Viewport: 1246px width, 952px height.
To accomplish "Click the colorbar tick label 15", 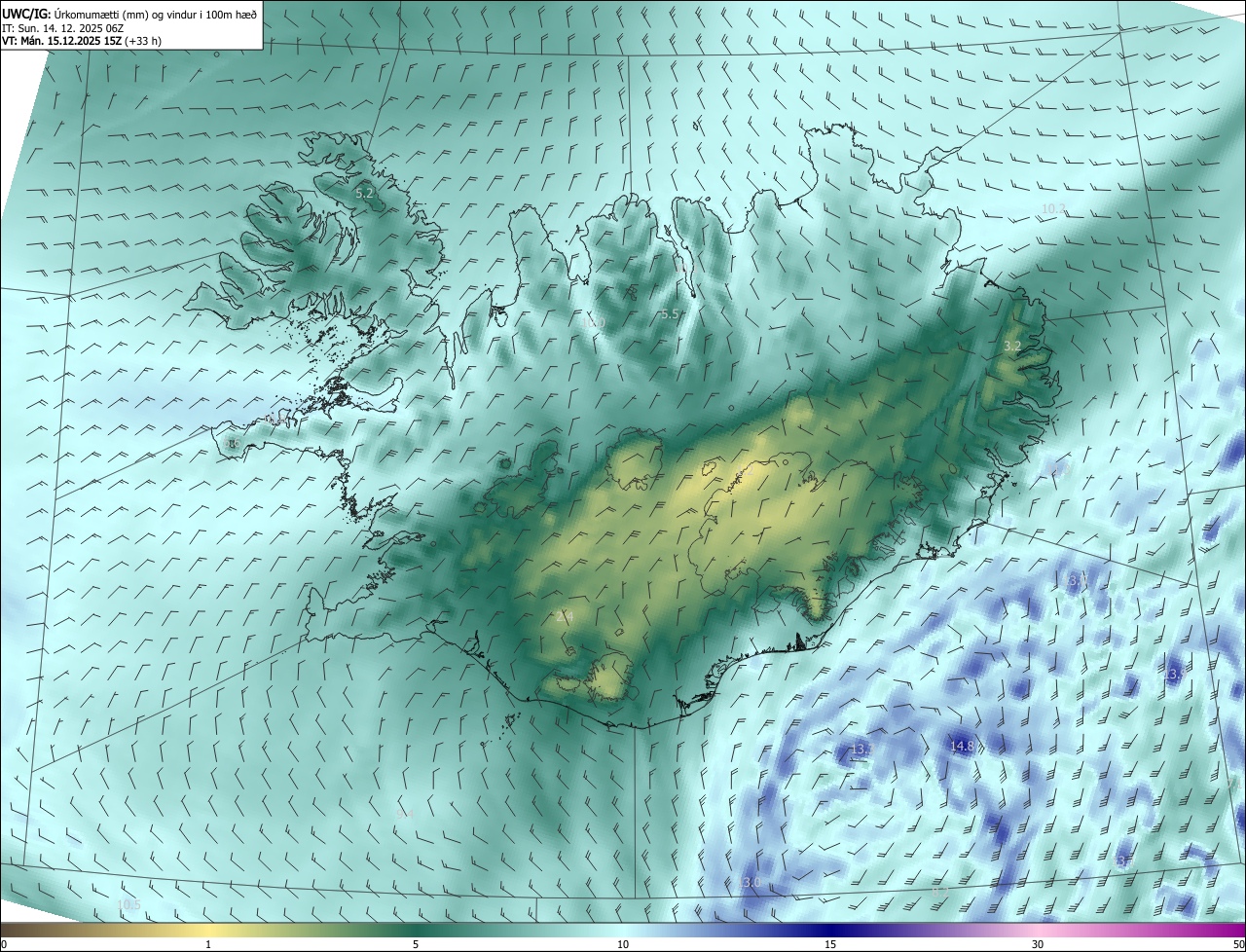I will click(x=830, y=944).
